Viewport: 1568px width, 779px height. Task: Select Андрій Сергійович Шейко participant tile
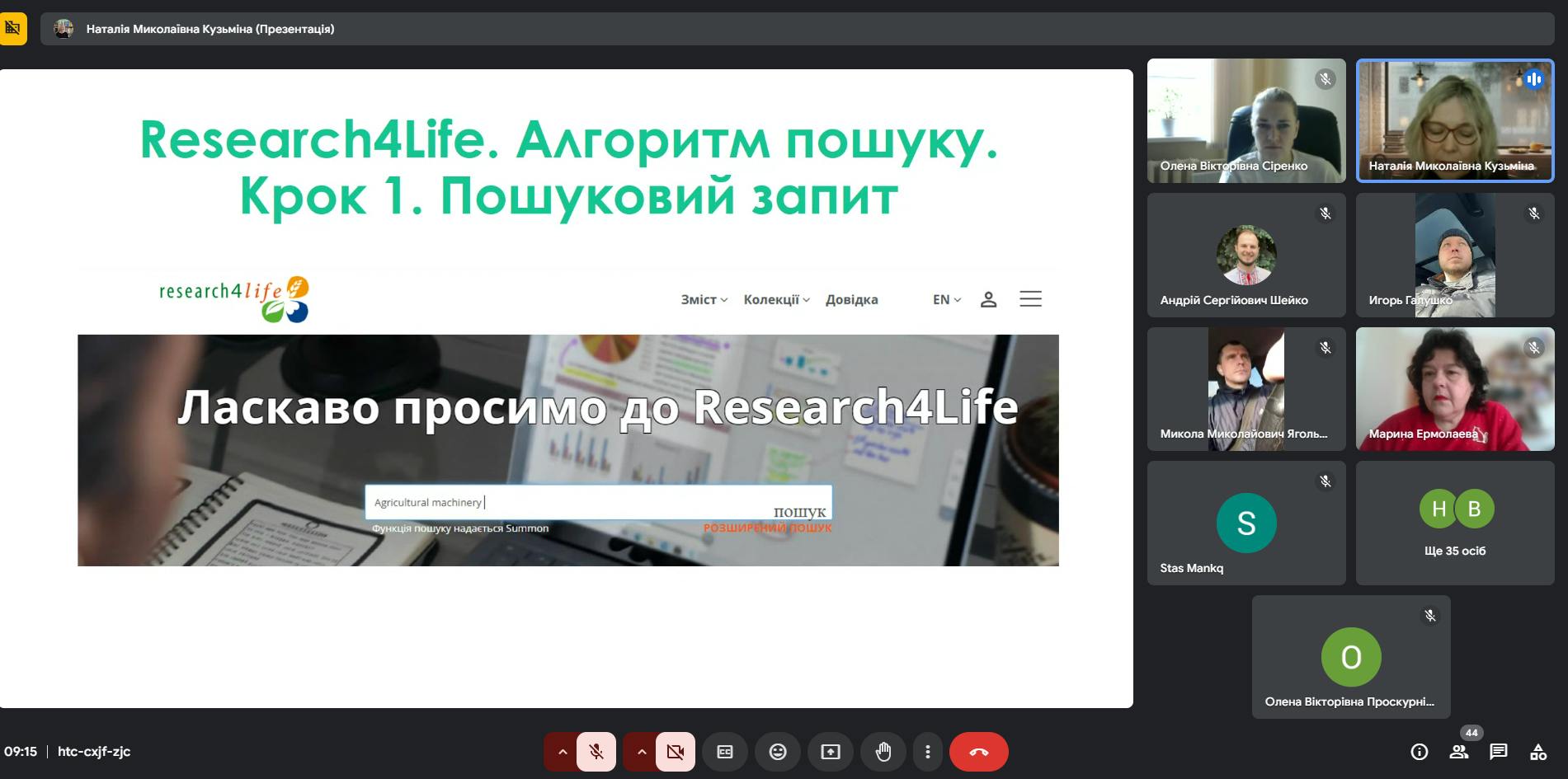(x=1246, y=255)
